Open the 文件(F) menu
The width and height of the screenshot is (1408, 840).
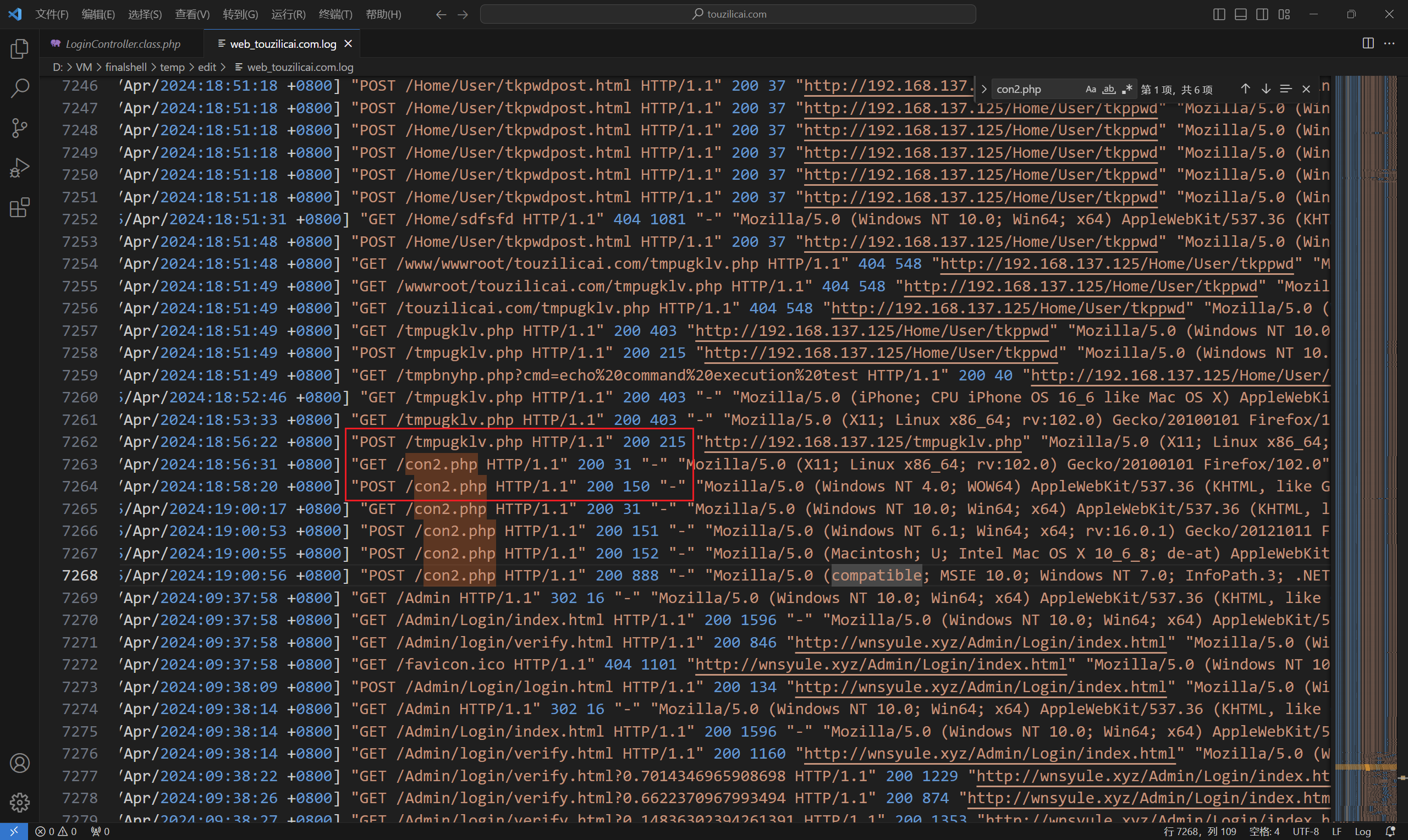click(52, 14)
